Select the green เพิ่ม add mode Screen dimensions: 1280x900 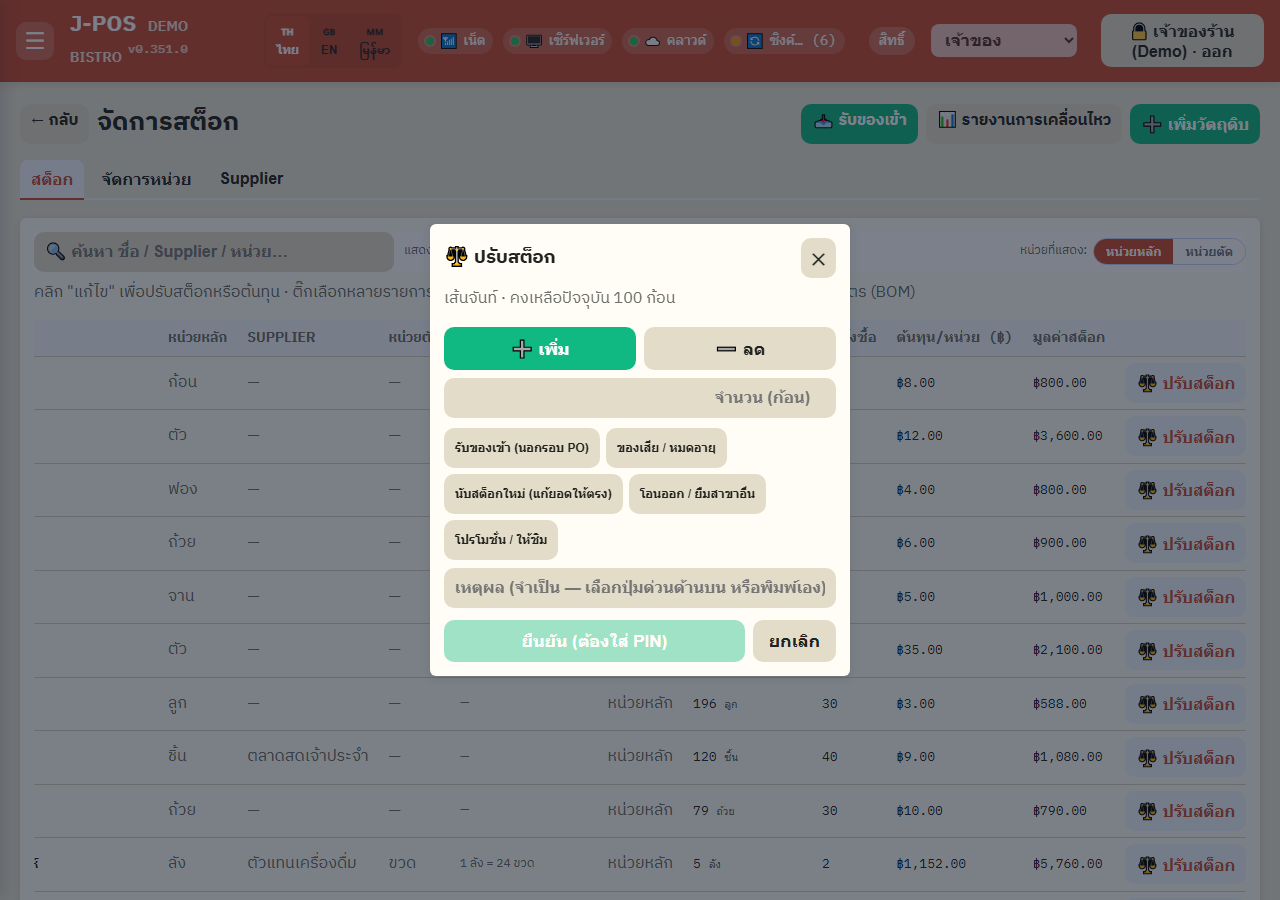[540, 349]
